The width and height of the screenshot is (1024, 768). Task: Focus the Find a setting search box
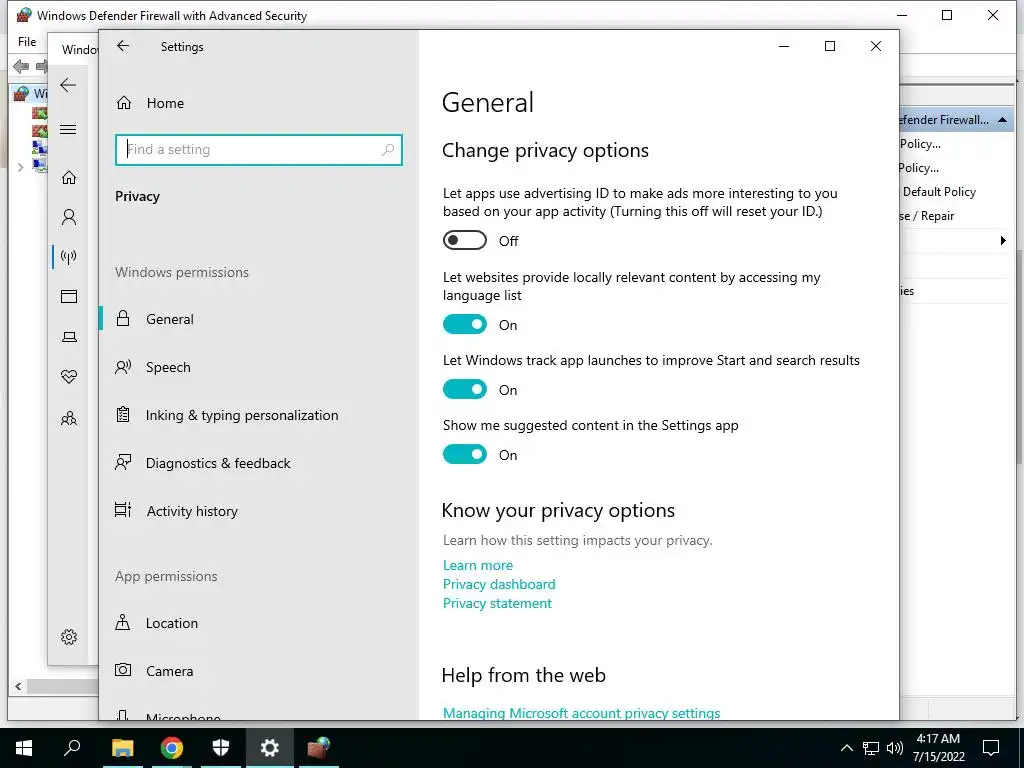[259, 150]
